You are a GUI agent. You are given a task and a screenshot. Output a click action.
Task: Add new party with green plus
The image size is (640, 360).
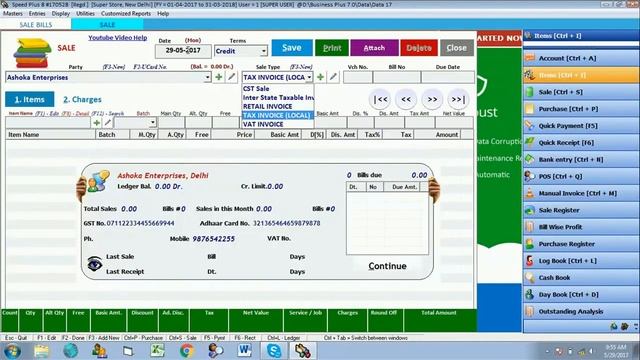pos(219,77)
